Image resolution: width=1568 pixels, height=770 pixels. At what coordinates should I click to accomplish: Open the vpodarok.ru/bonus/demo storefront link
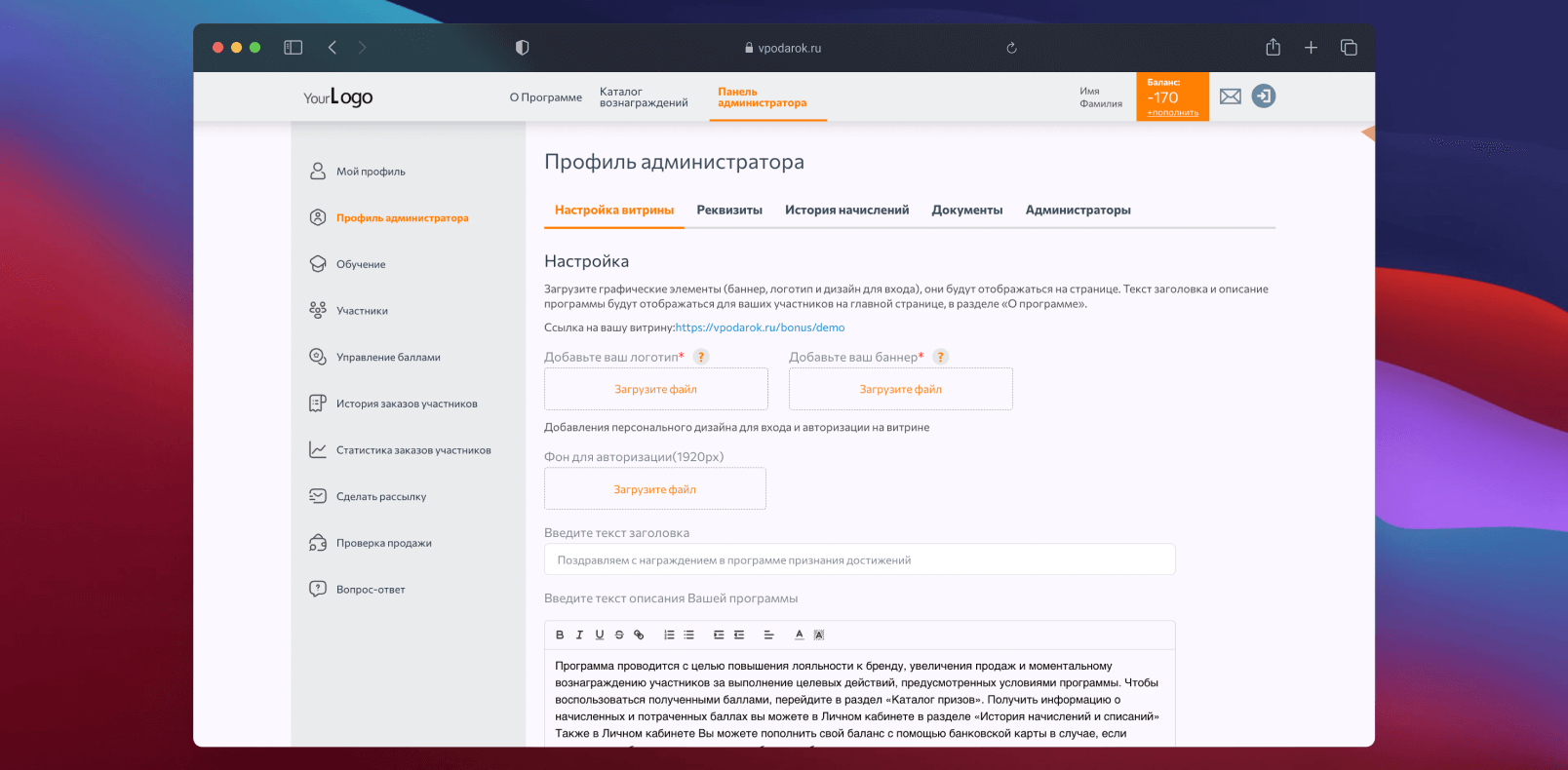[761, 327]
